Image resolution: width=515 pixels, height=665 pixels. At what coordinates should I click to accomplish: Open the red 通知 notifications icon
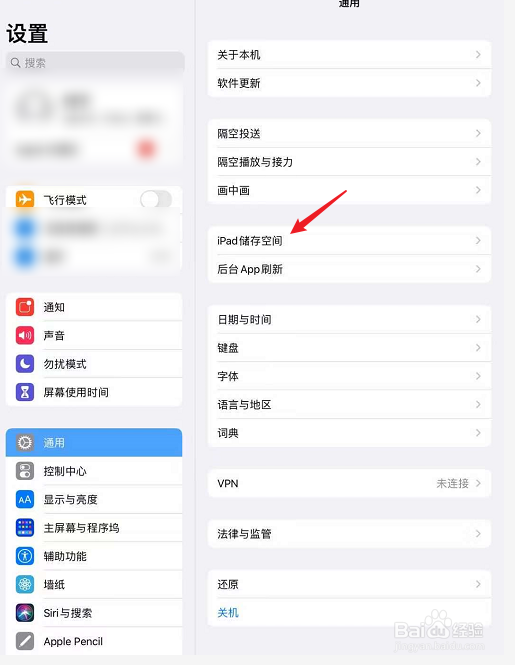click(x=25, y=307)
